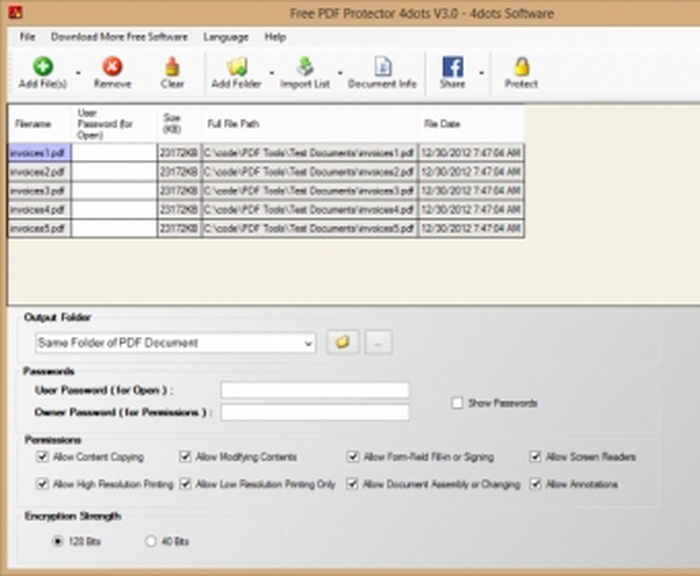This screenshot has width=700, height=576.
Task: Click full path cell of invoices2.pdf
Action: 310,172
